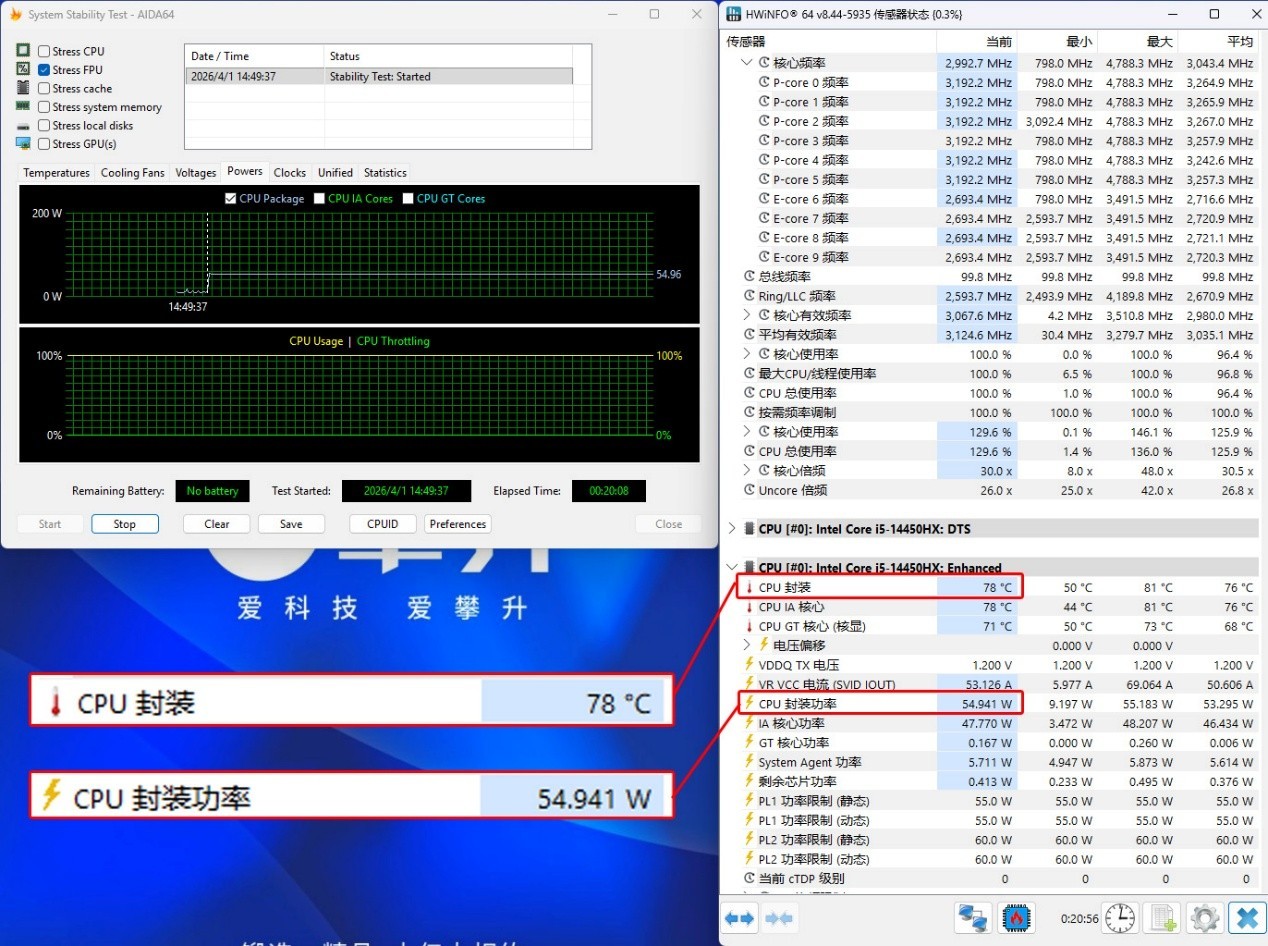Click disk icon beside Stress local disks

23,125
